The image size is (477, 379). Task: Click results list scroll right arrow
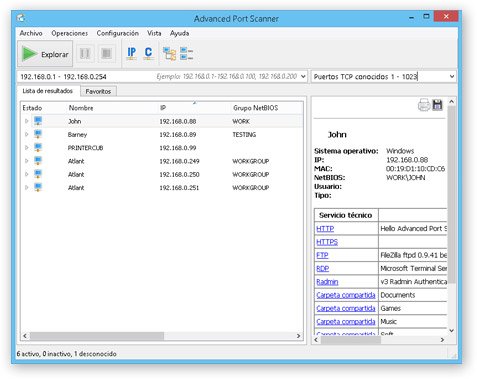point(298,336)
